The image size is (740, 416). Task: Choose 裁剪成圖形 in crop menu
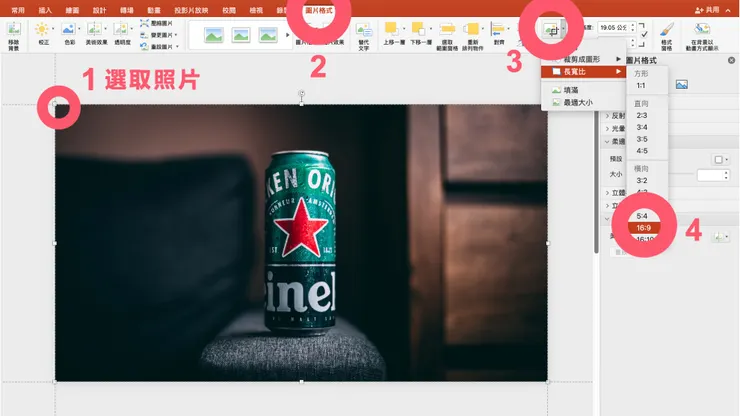point(583,59)
